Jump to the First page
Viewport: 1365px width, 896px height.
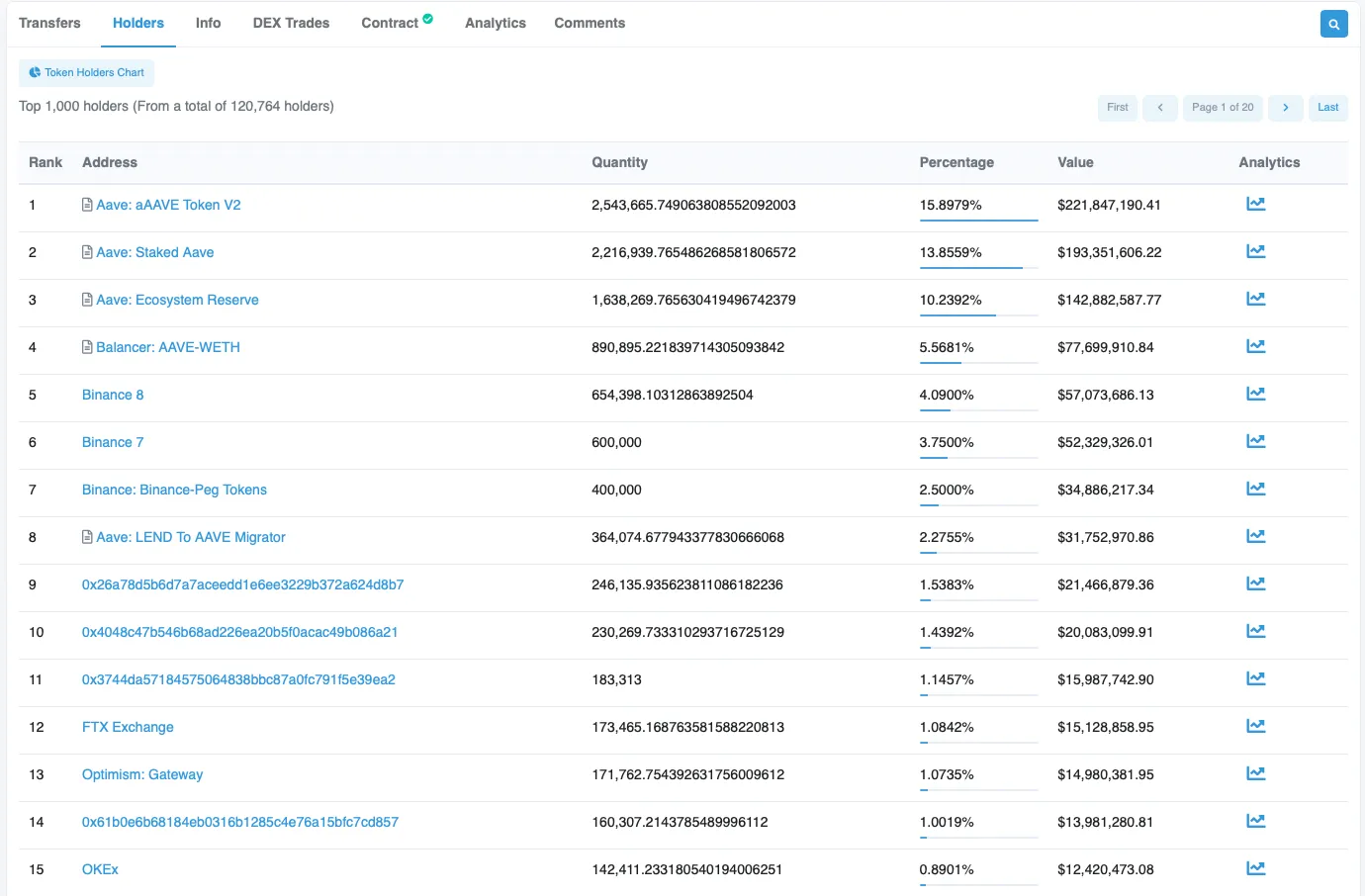[1117, 108]
